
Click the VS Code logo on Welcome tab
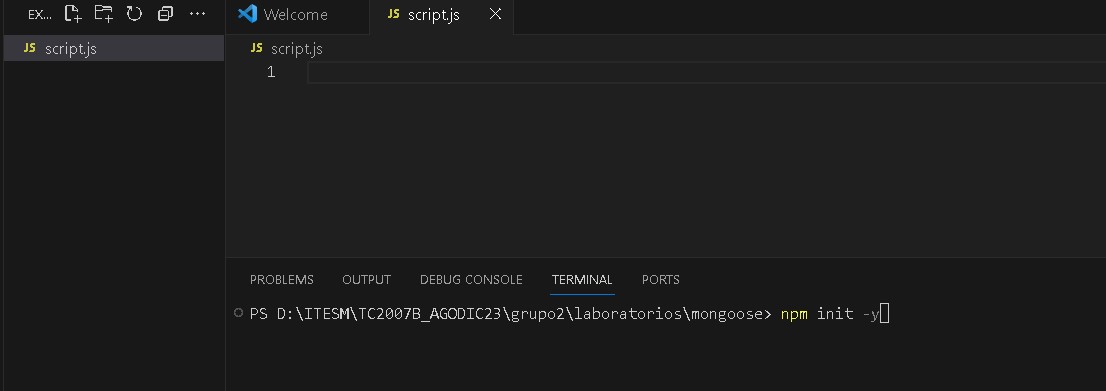[247, 14]
